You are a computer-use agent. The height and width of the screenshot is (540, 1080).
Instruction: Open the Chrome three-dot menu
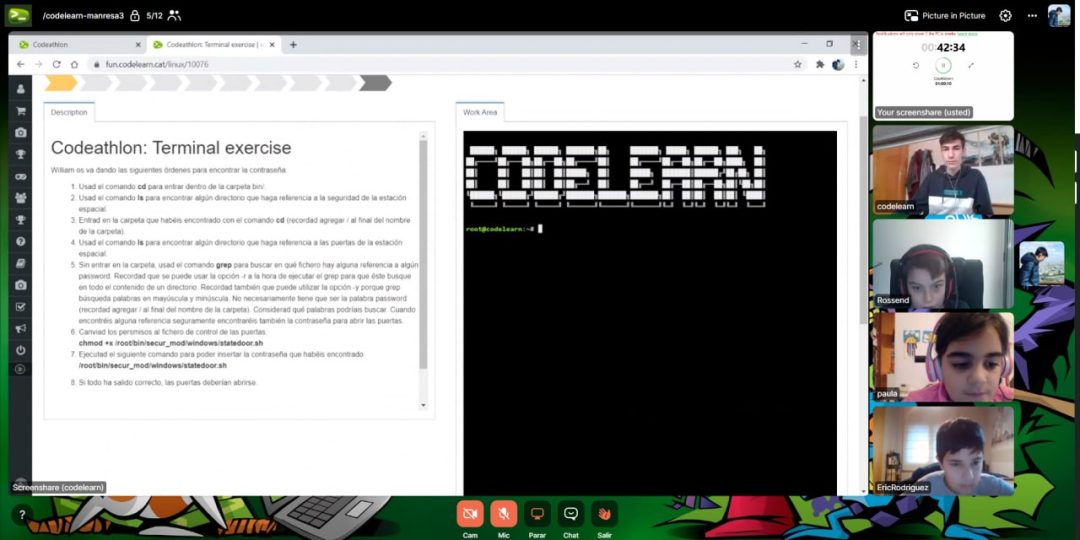pos(856,64)
